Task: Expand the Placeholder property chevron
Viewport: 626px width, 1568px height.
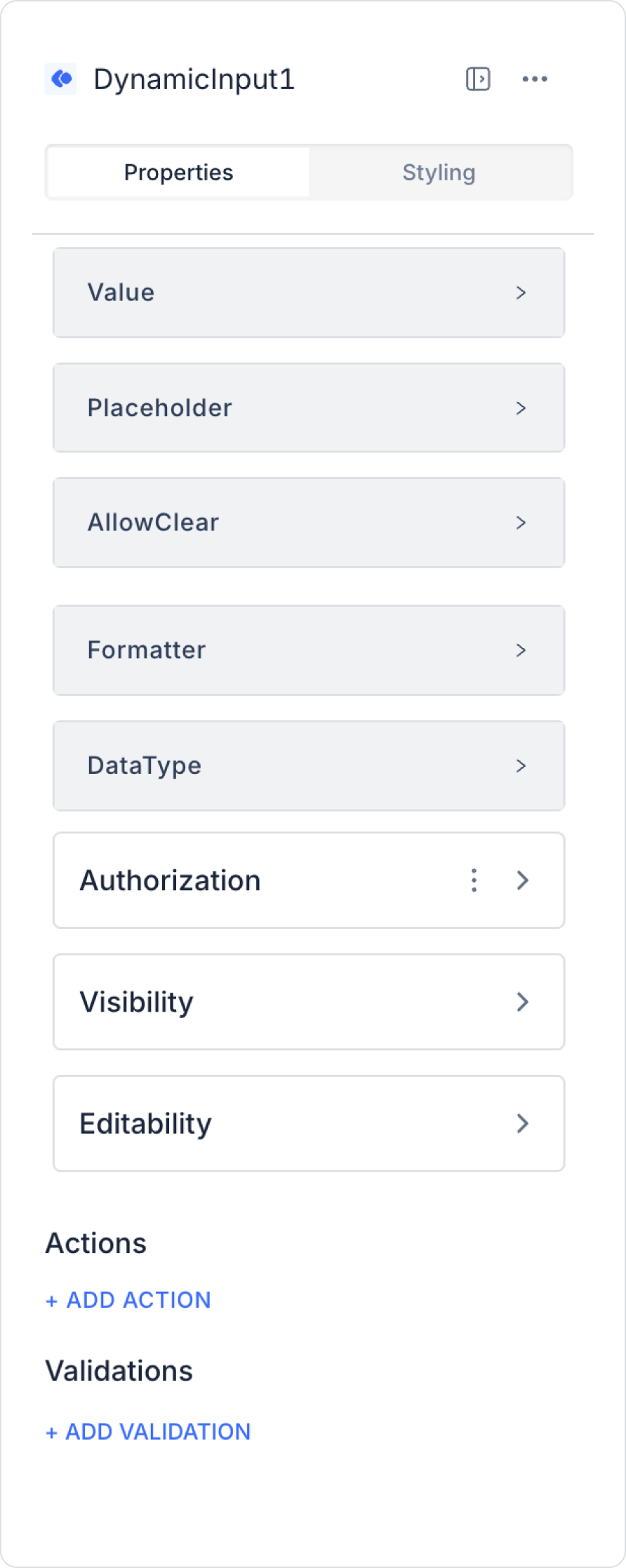Action: coord(521,408)
